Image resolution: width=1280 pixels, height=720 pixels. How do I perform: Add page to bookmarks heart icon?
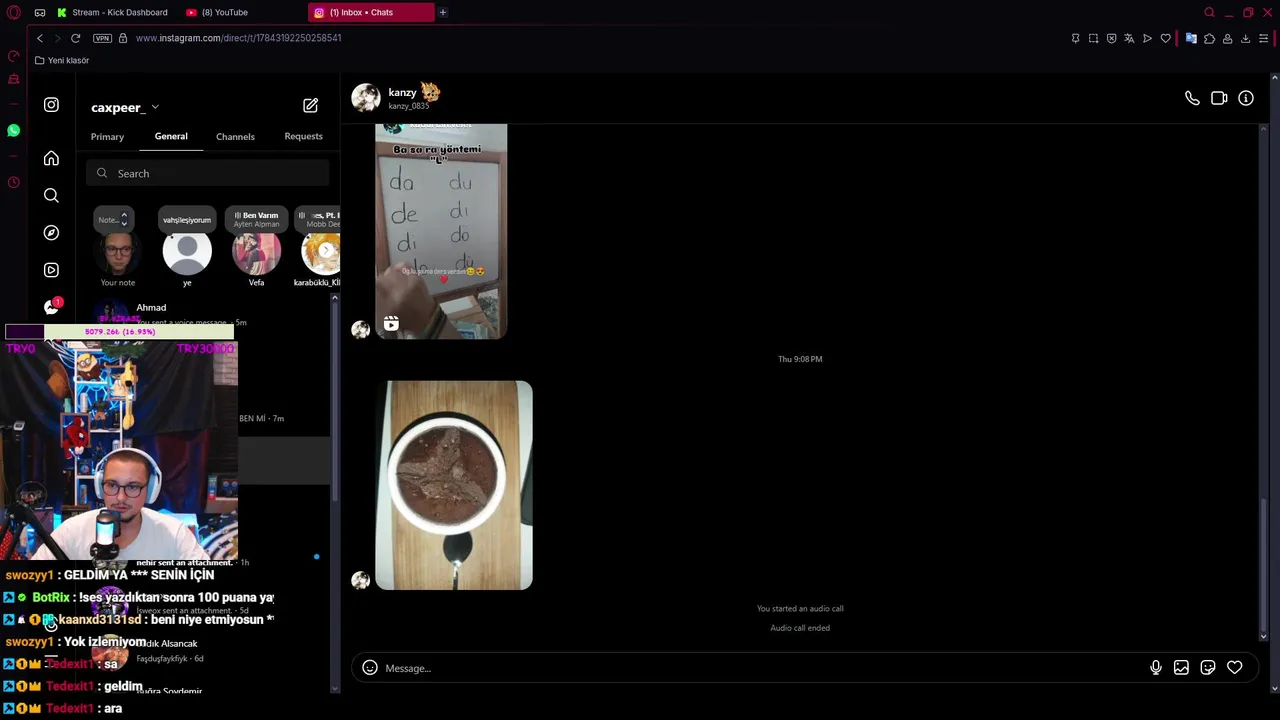(x=1165, y=38)
